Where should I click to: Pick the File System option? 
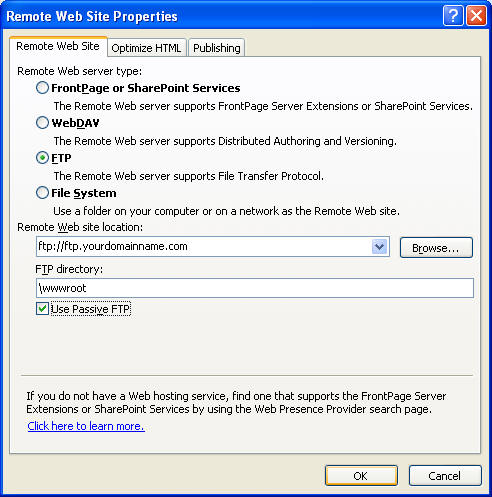42,193
